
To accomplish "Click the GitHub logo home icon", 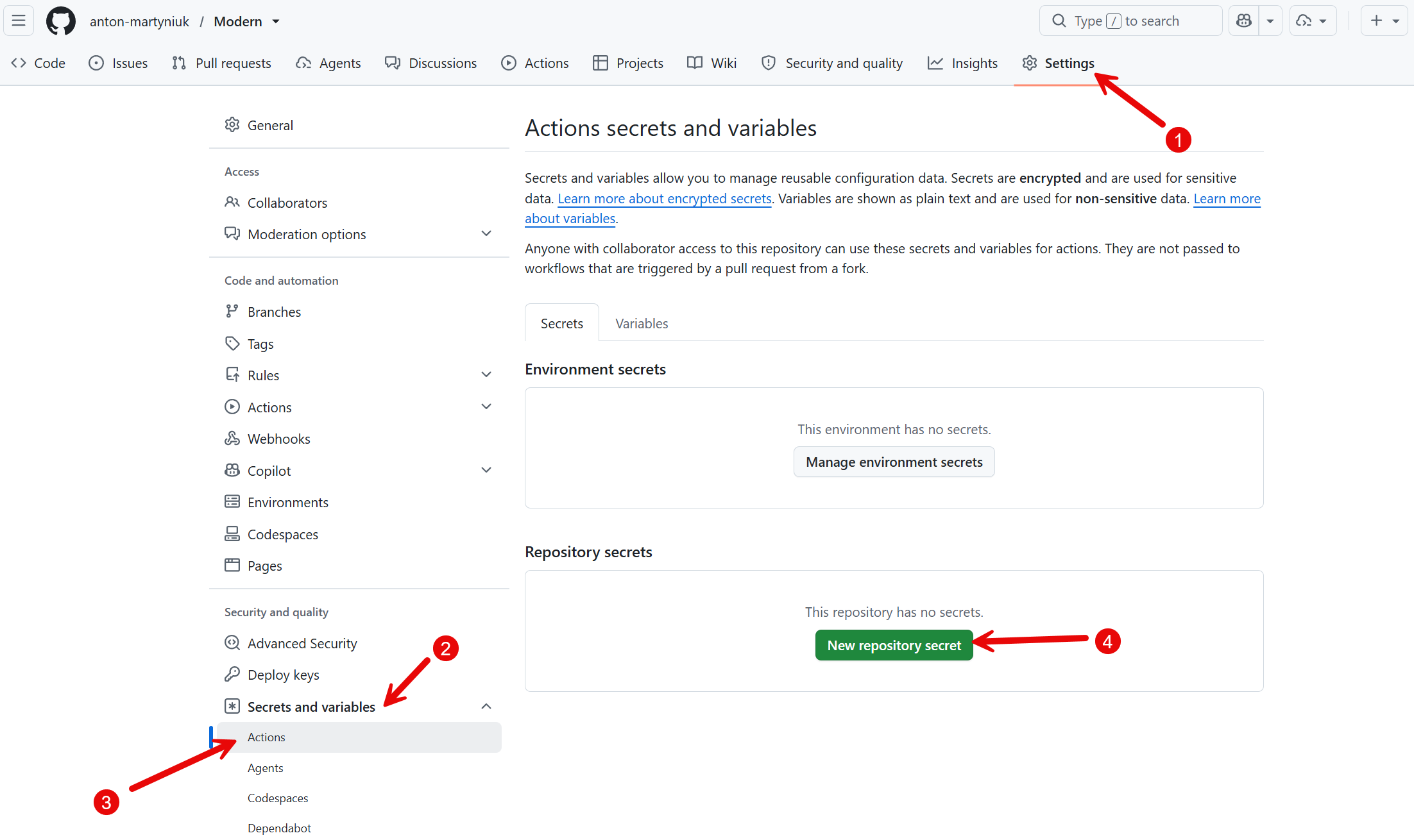I will click(61, 21).
